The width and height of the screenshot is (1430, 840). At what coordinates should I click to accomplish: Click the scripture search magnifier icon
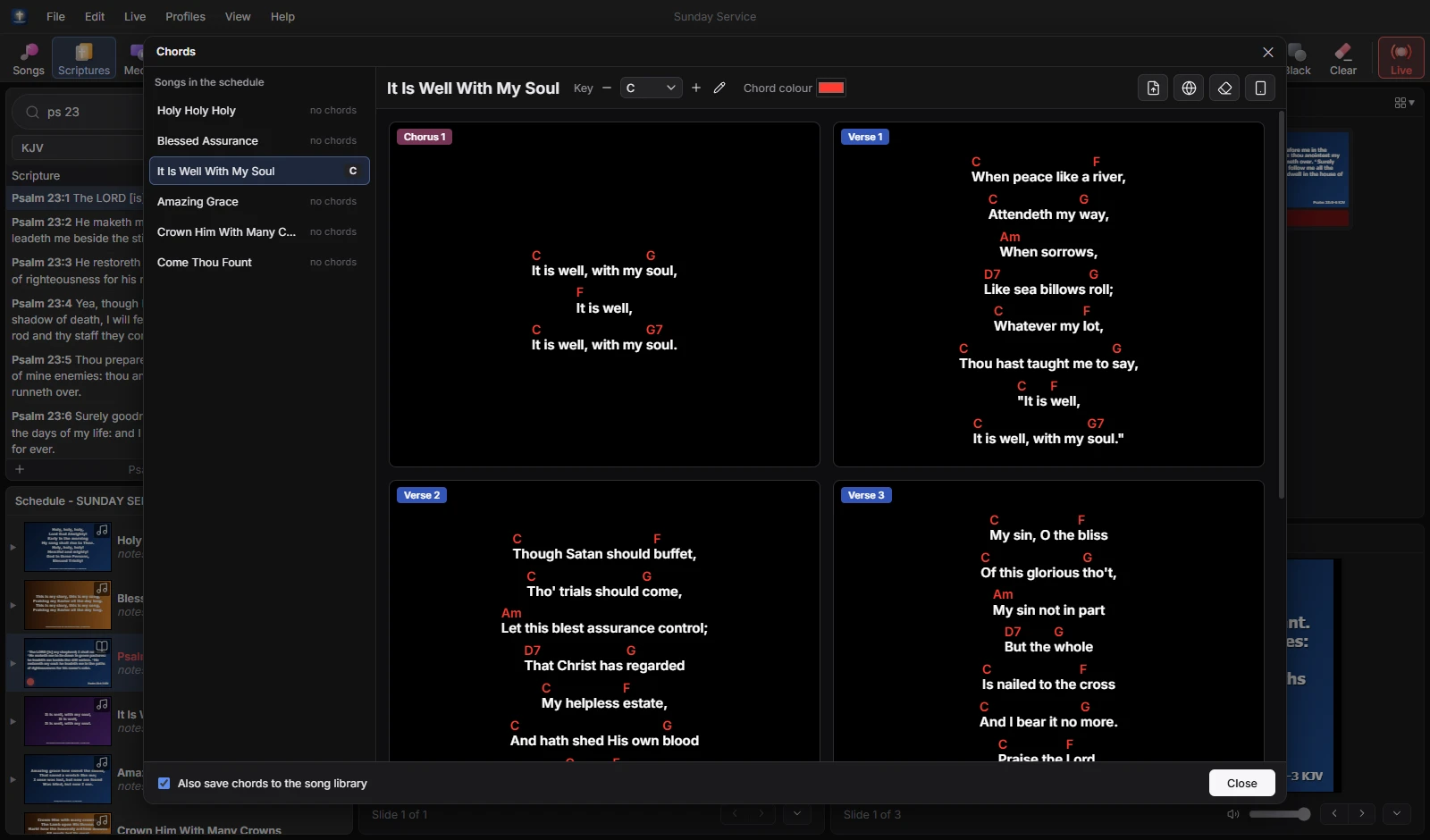coord(32,112)
